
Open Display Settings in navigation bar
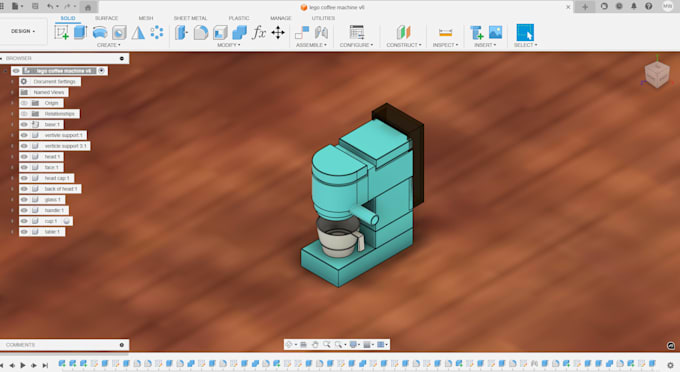[x=353, y=345]
